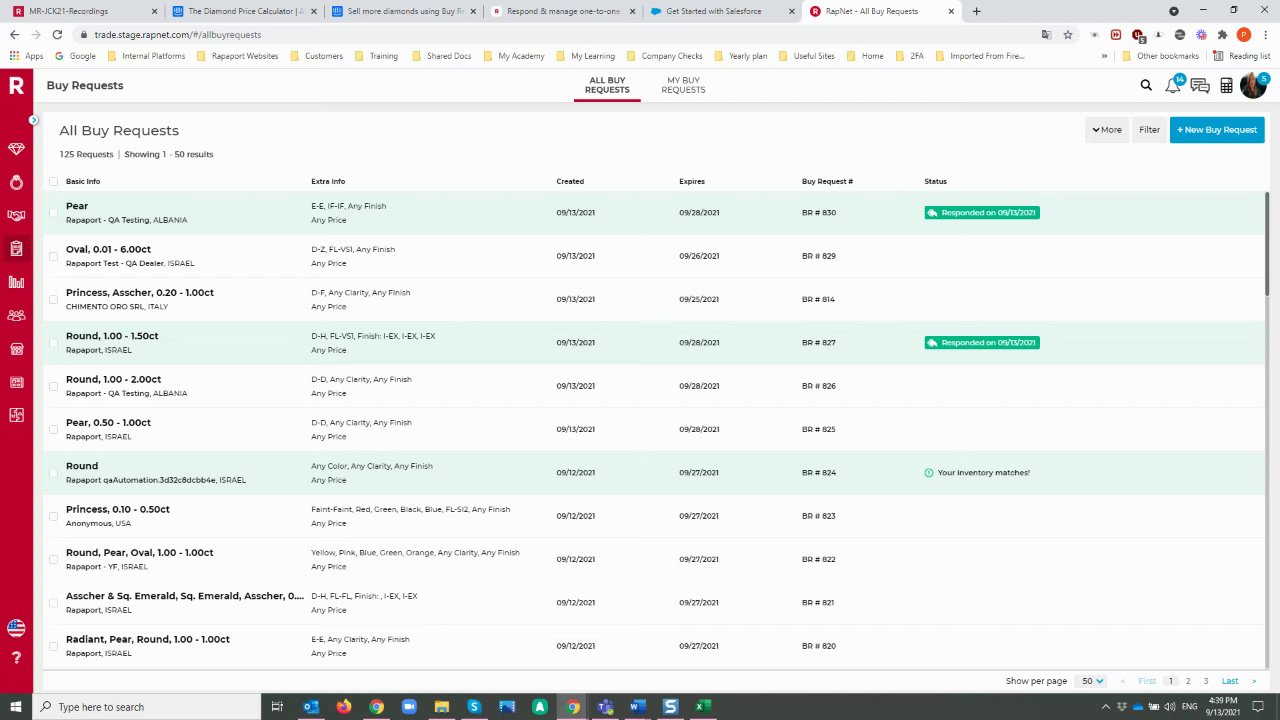Switch to The Diamond Price Calculator tab
Viewport: 1280px width, 720px height.
pyautogui.click(x=244, y=11)
